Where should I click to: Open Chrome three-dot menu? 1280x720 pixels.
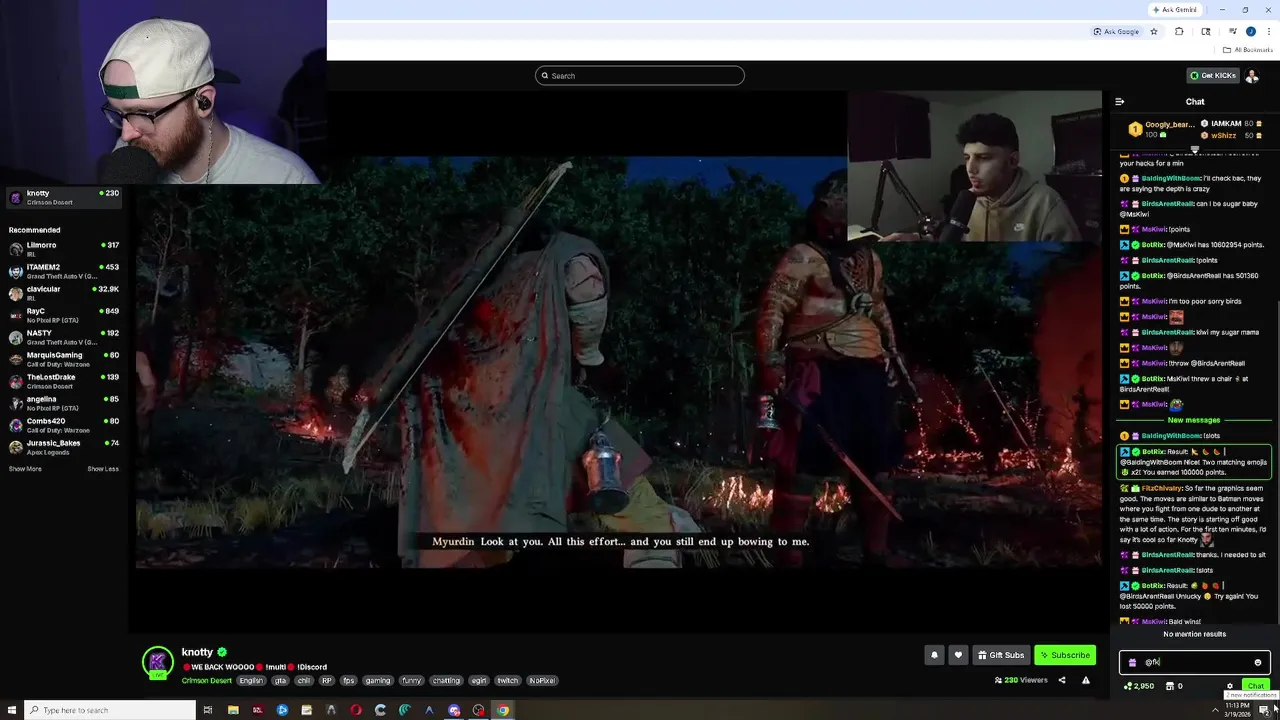coord(1268,32)
